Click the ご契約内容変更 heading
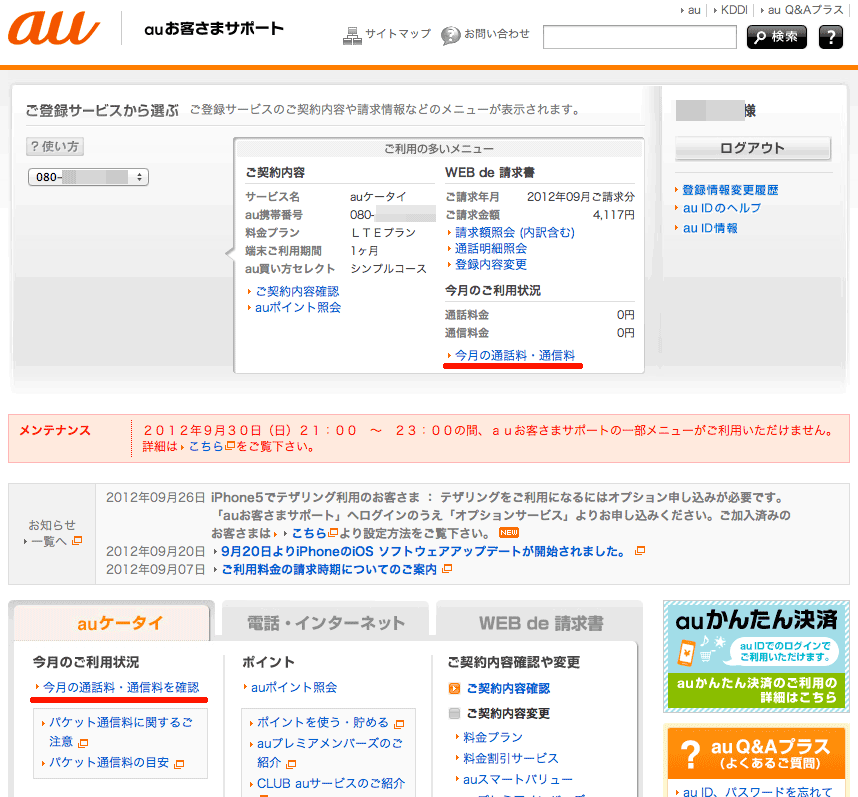 pos(508,713)
